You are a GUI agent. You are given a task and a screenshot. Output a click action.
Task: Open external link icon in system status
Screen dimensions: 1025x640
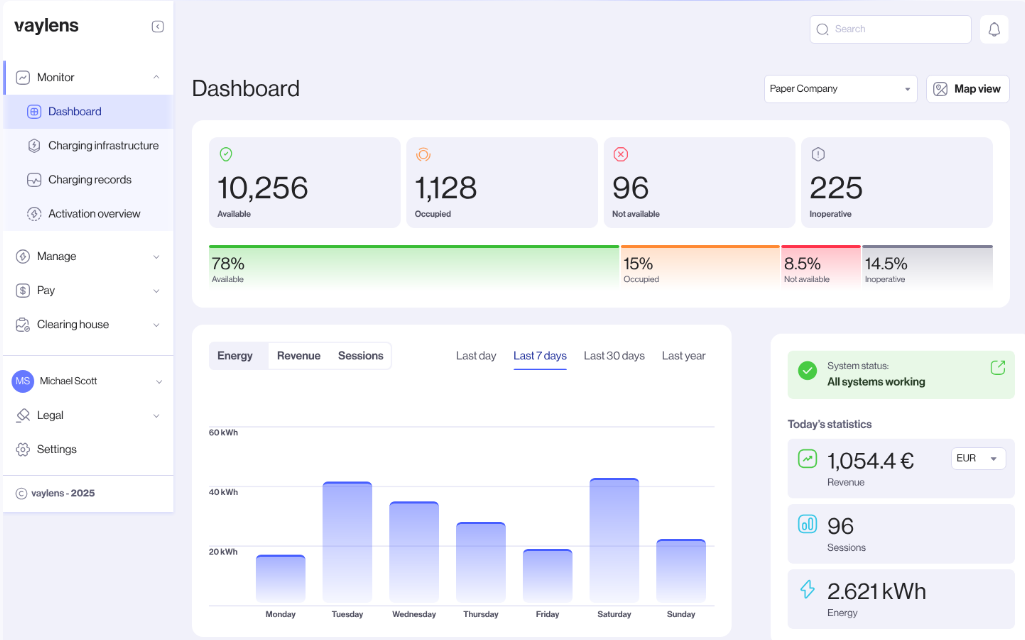point(997,368)
